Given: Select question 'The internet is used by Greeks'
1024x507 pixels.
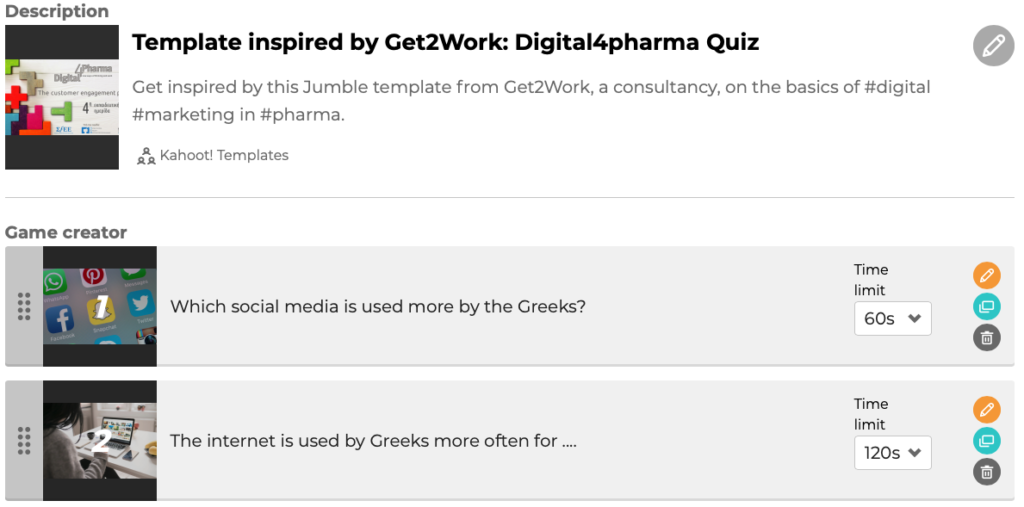Looking at the screenshot, I should click(374, 441).
